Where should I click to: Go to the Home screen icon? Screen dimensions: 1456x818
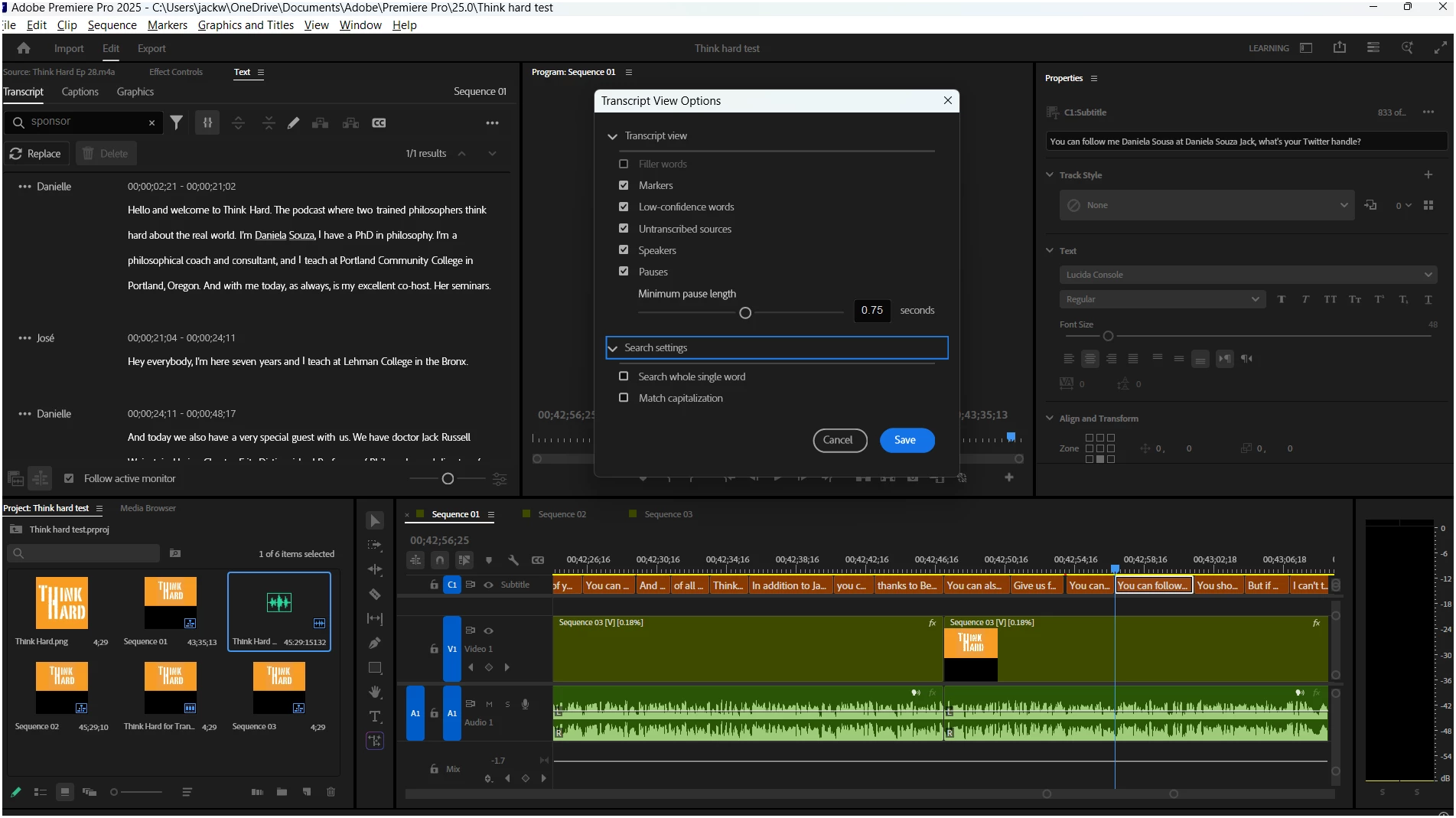pos(24,48)
